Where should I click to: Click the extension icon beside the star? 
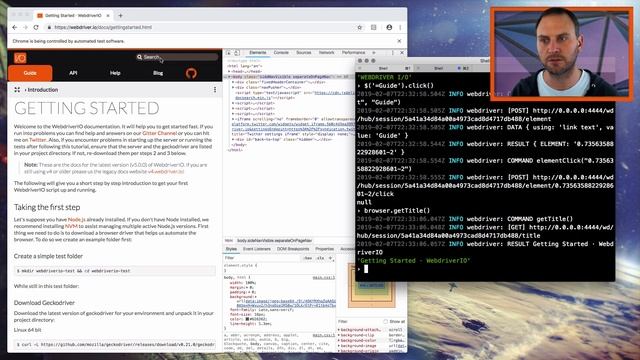point(373,27)
